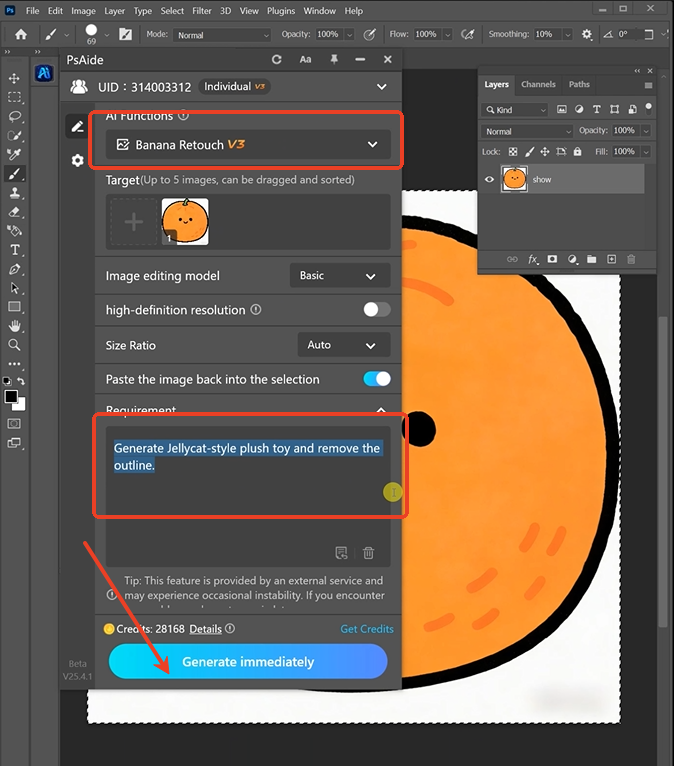Select the Brush tool in toolbar

pos(14,174)
